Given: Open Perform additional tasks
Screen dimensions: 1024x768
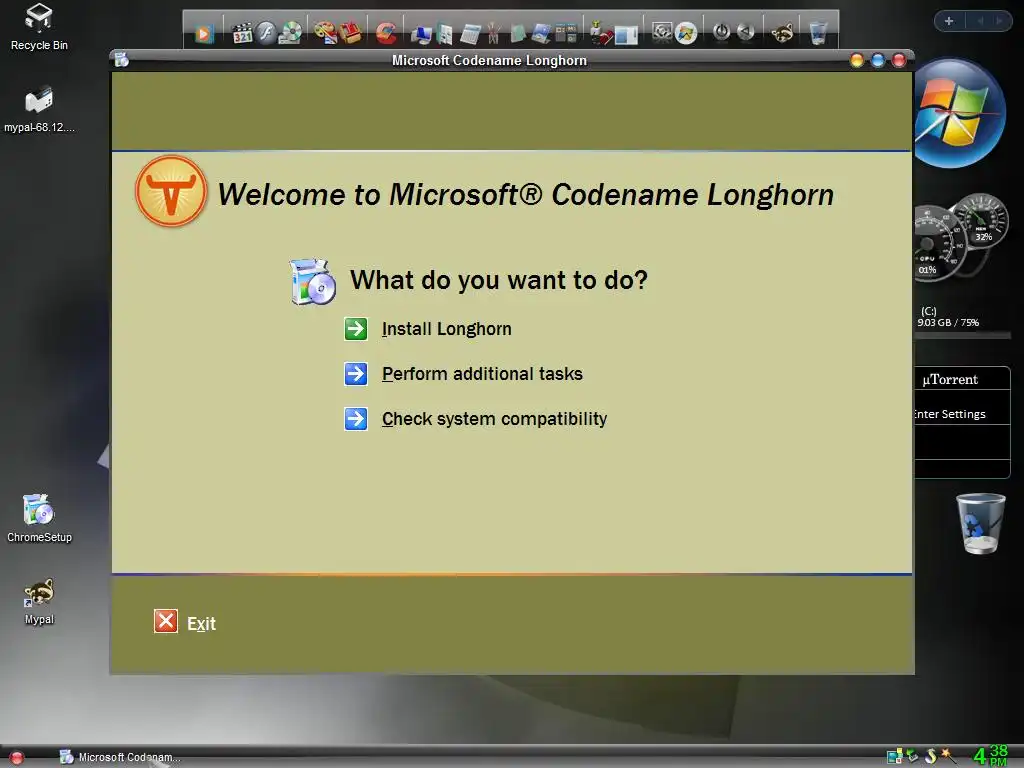Looking at the screenshot, I should [482, 374].
